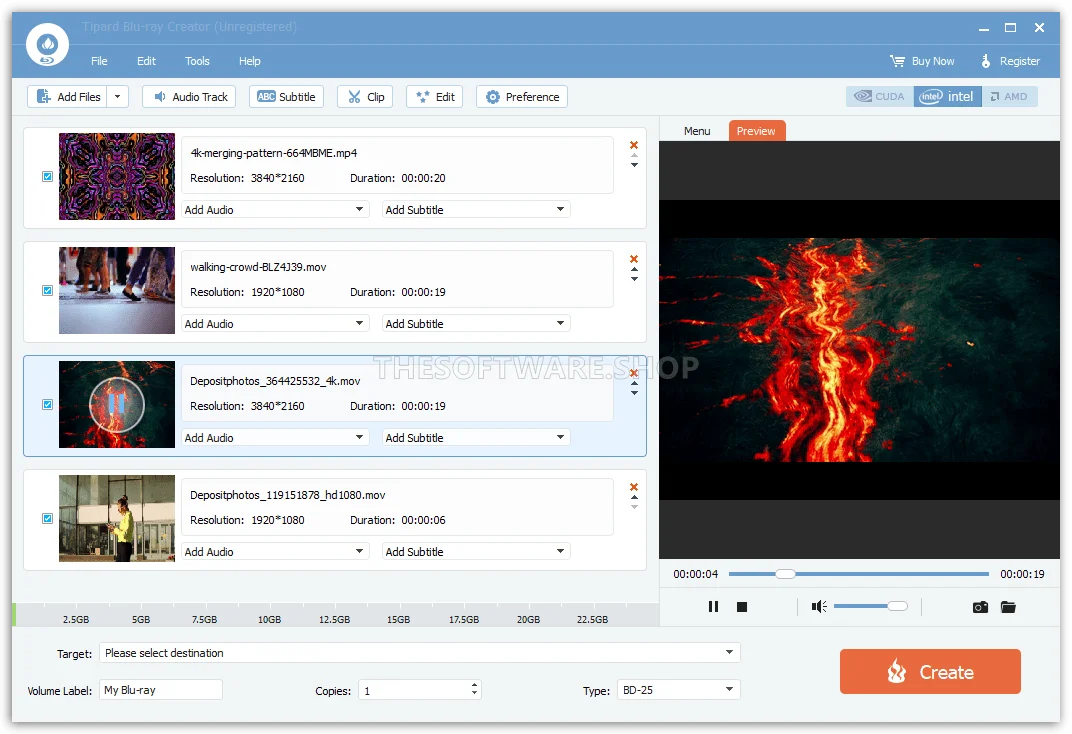Open the Edit menu in menu bar

coord(146,61)
